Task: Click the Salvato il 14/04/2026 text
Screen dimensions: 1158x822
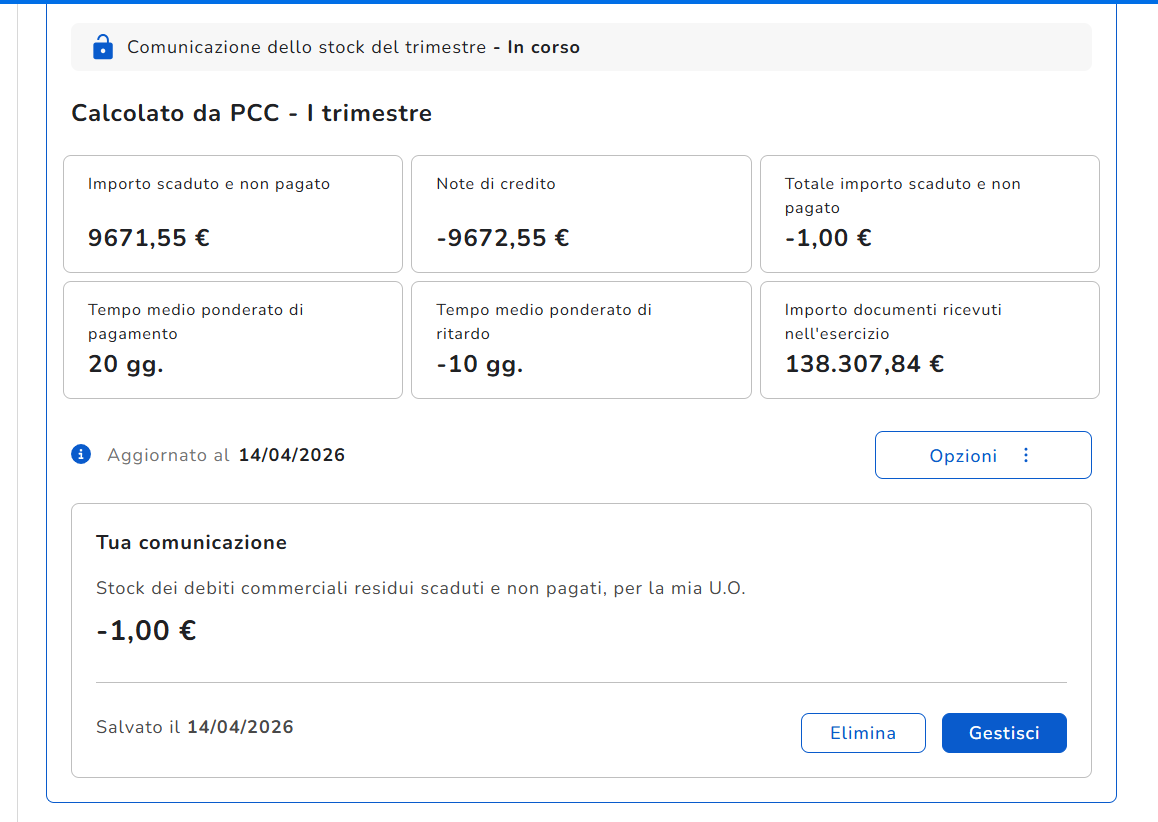Action: [195, 727]
